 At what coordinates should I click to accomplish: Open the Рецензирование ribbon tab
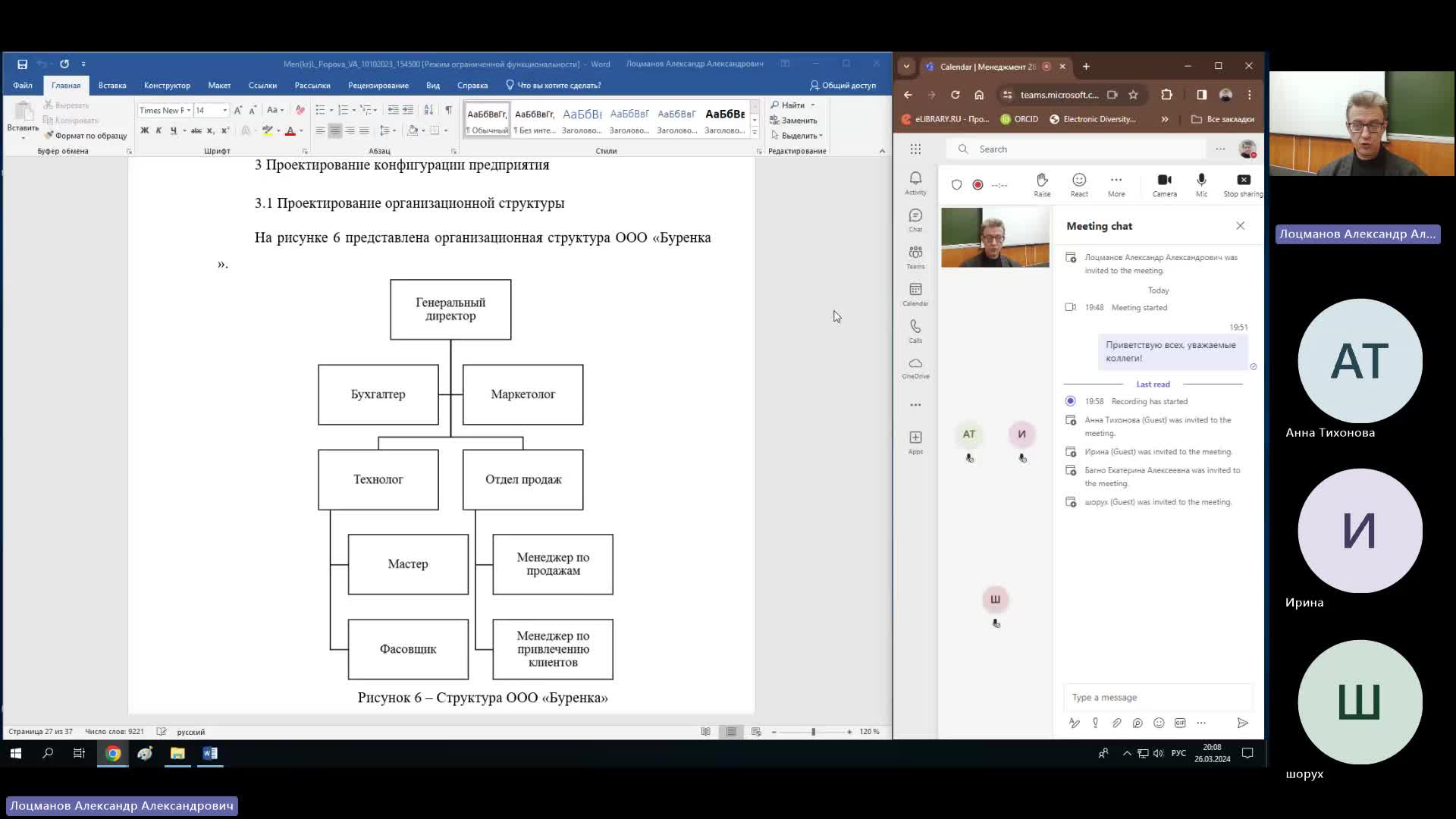point(378,85)
